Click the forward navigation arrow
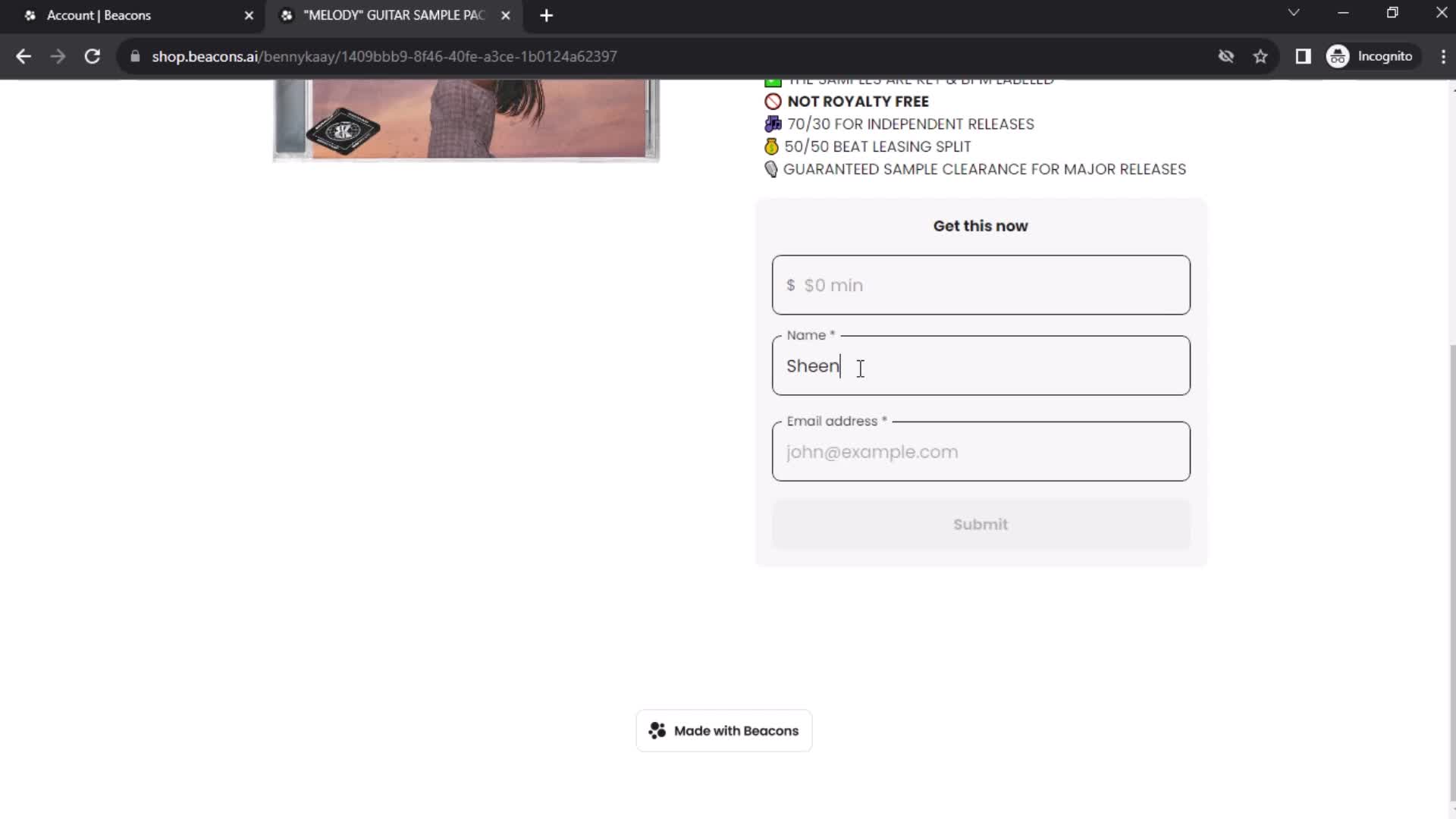 click(x=57, y=56)
